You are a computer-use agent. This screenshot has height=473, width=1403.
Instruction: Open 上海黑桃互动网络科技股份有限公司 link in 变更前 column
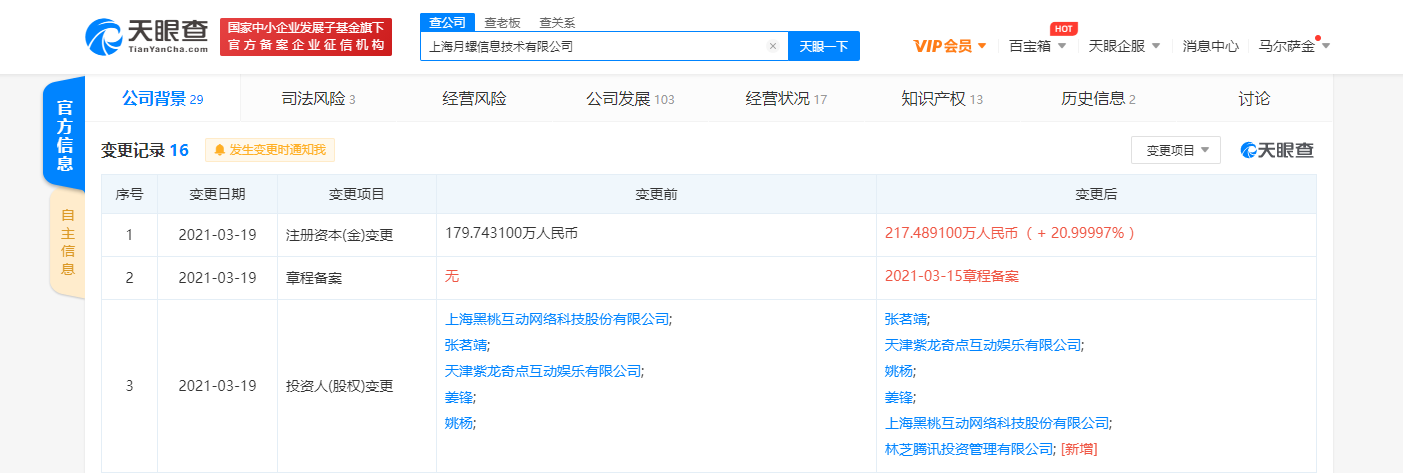pyautogui.click(x=558, y=320)
